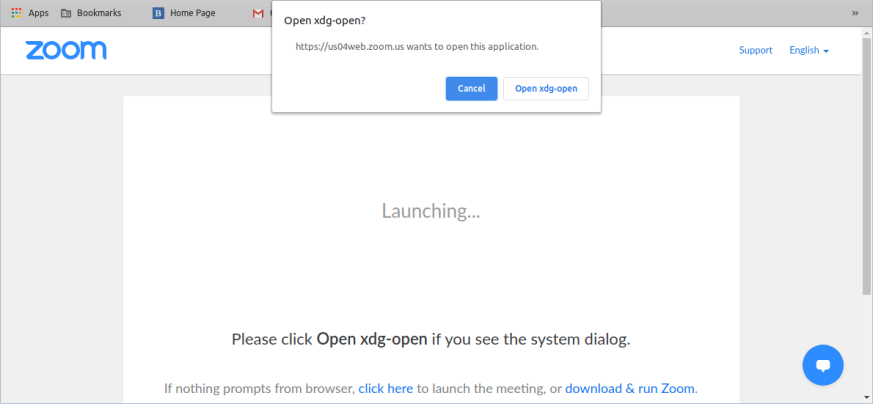The width and height of the screenshot is (873, 404).
Task: Show hidden bookmarks overflow chevron
Action: pyautogui.click(x=855, y=13)
